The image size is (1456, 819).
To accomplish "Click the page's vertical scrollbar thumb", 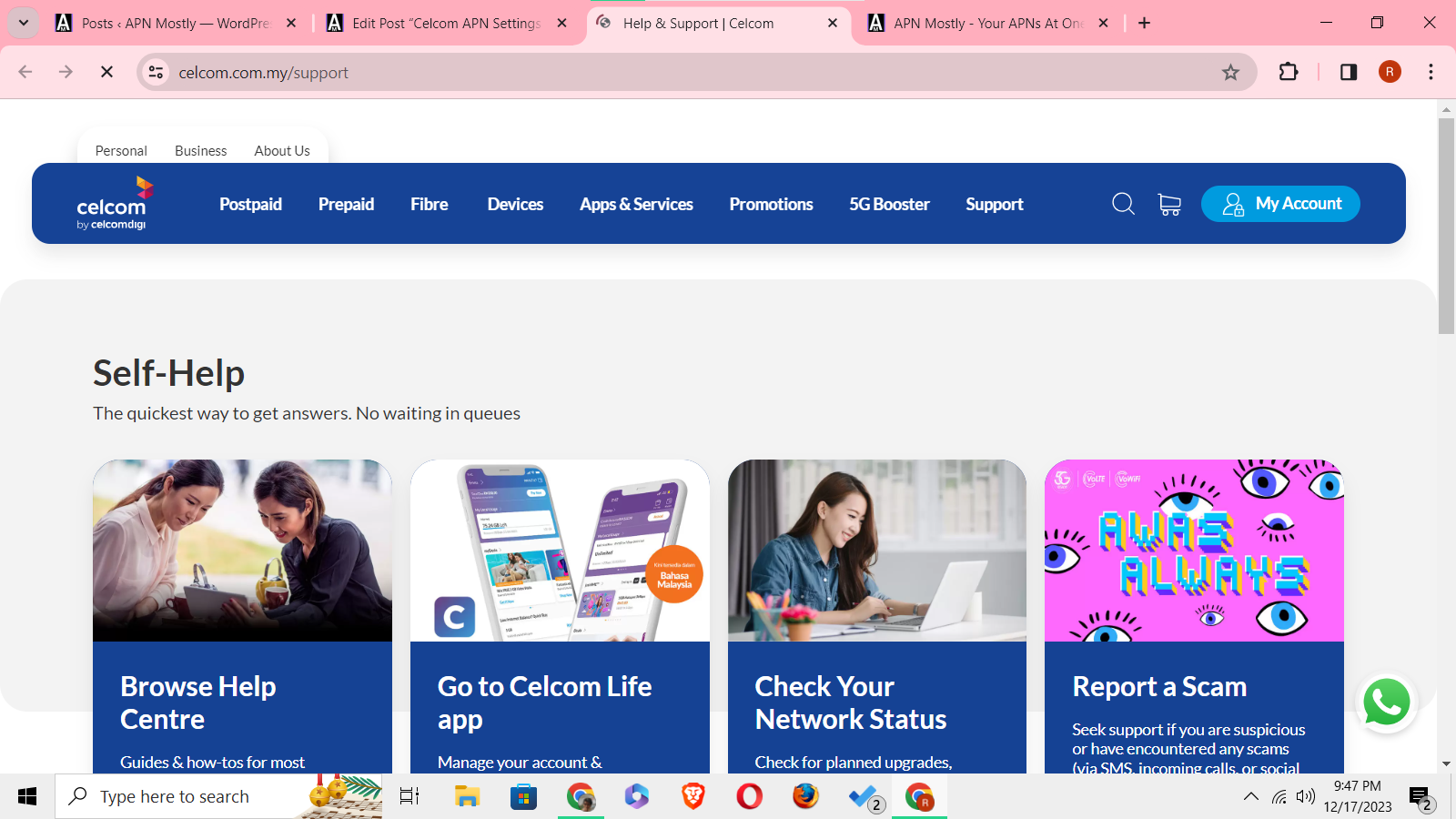I will 1446,227.
